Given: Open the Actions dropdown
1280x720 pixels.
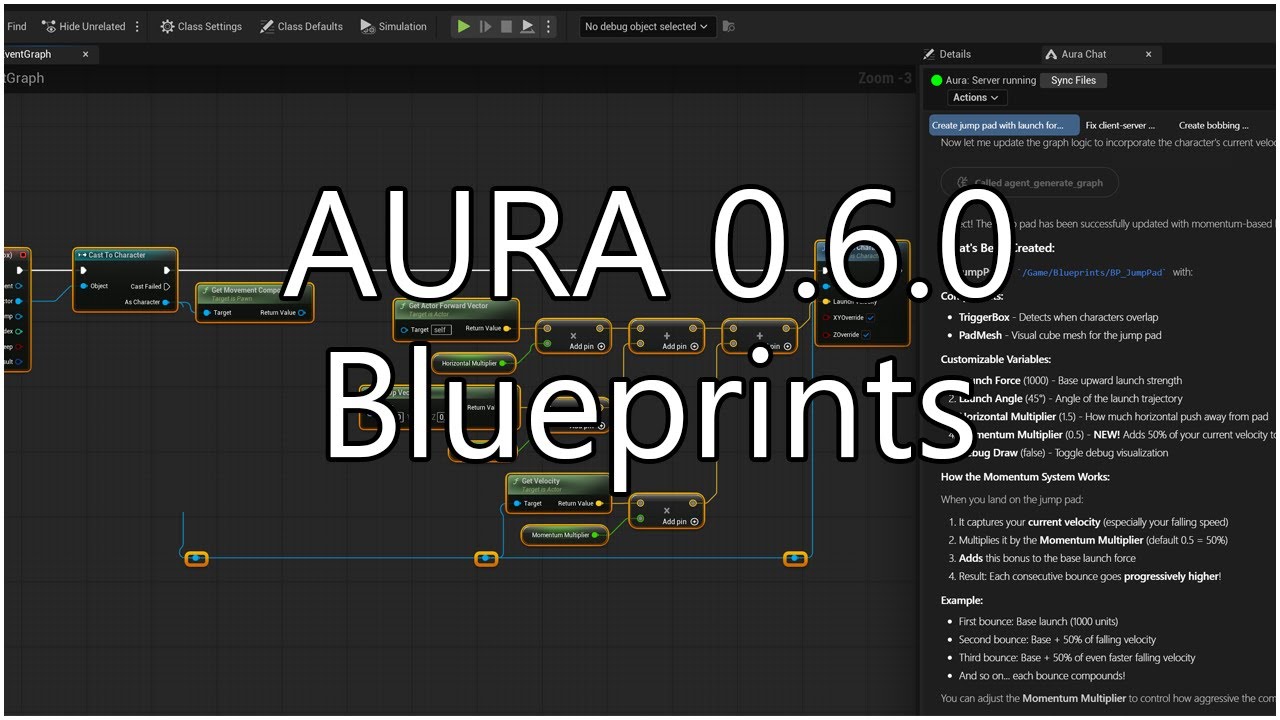Looking at the screenshot, I should click(976, 98).
